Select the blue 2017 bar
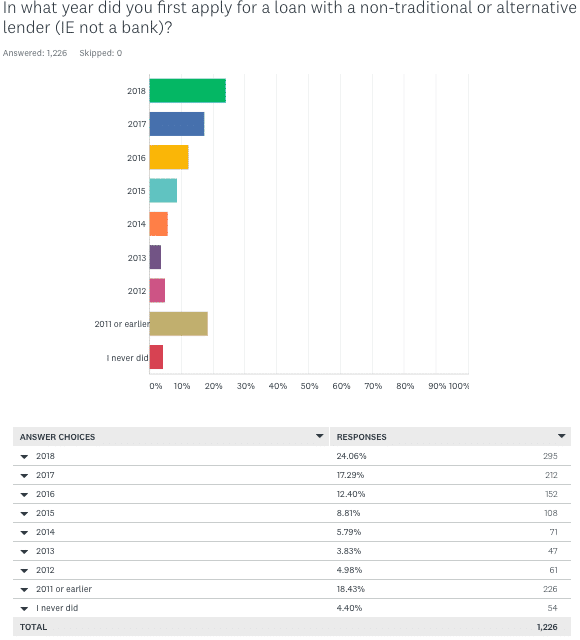The width and height of the screenshot is (580, 640). pos(177,124)
